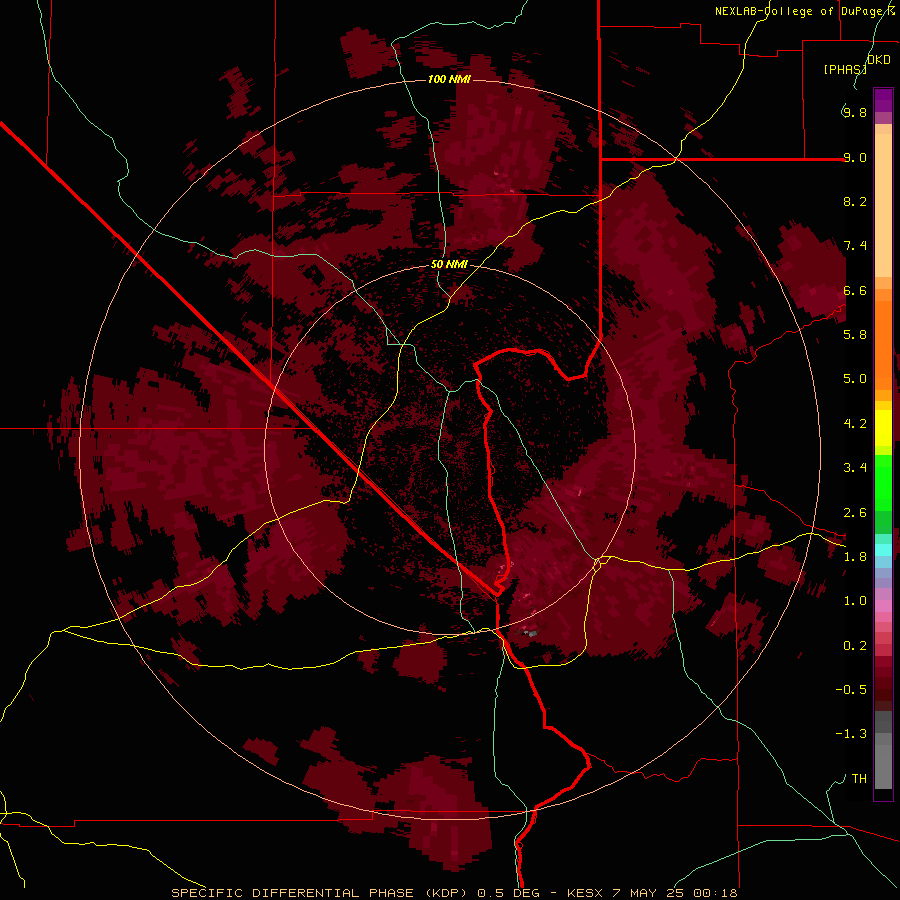Click the [PHAS] legend unit label
The image size is (900, 900).
[x=845, y=69]
